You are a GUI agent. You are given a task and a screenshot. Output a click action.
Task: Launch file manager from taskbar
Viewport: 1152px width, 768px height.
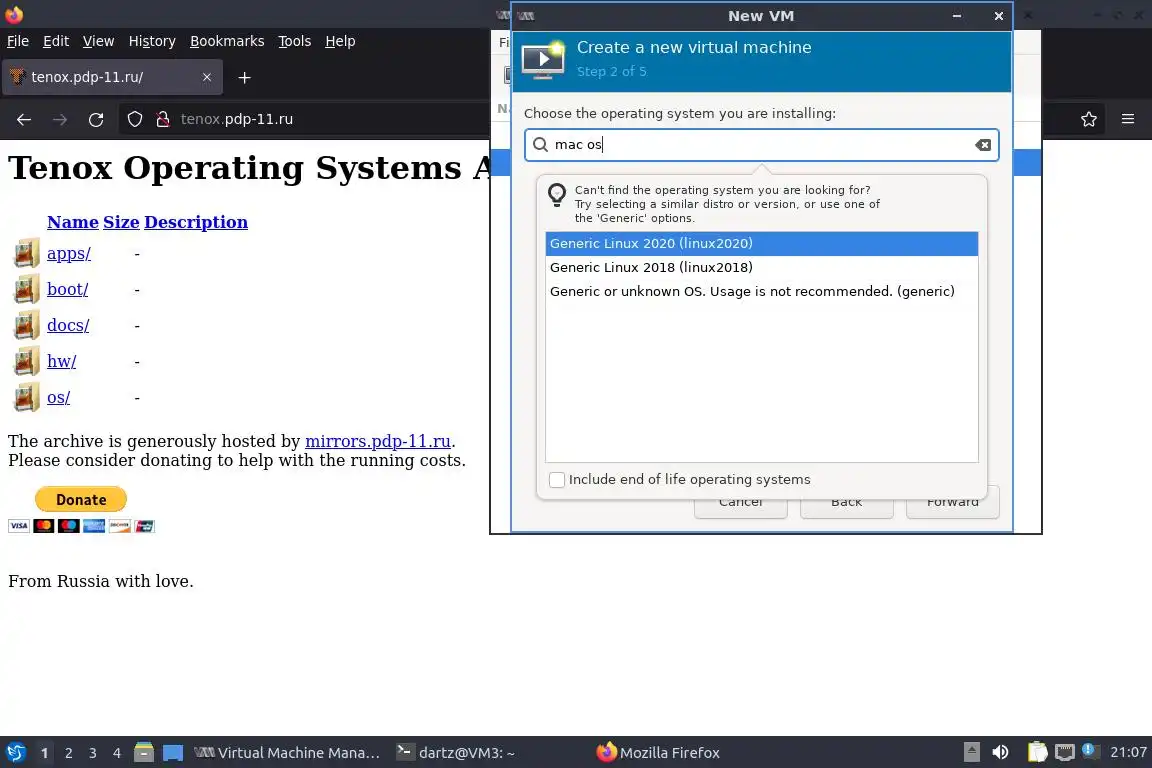click(144, 753)
